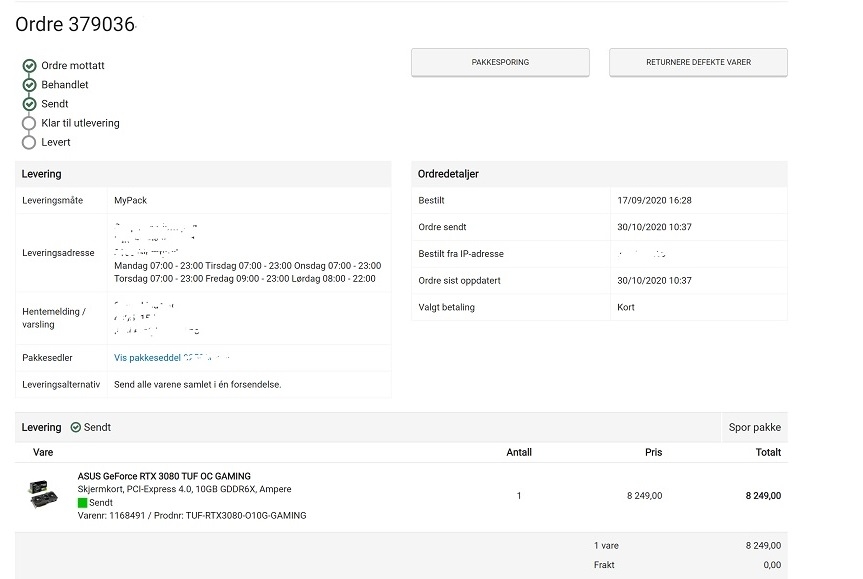Select Bestilt date 17/09/2020 16:28

(x=654, y=200)
